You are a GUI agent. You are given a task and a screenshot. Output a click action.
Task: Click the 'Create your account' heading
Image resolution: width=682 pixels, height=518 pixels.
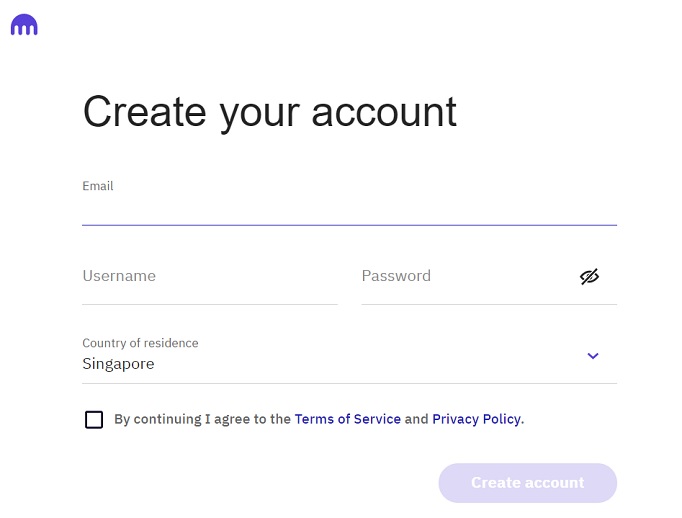269,112
